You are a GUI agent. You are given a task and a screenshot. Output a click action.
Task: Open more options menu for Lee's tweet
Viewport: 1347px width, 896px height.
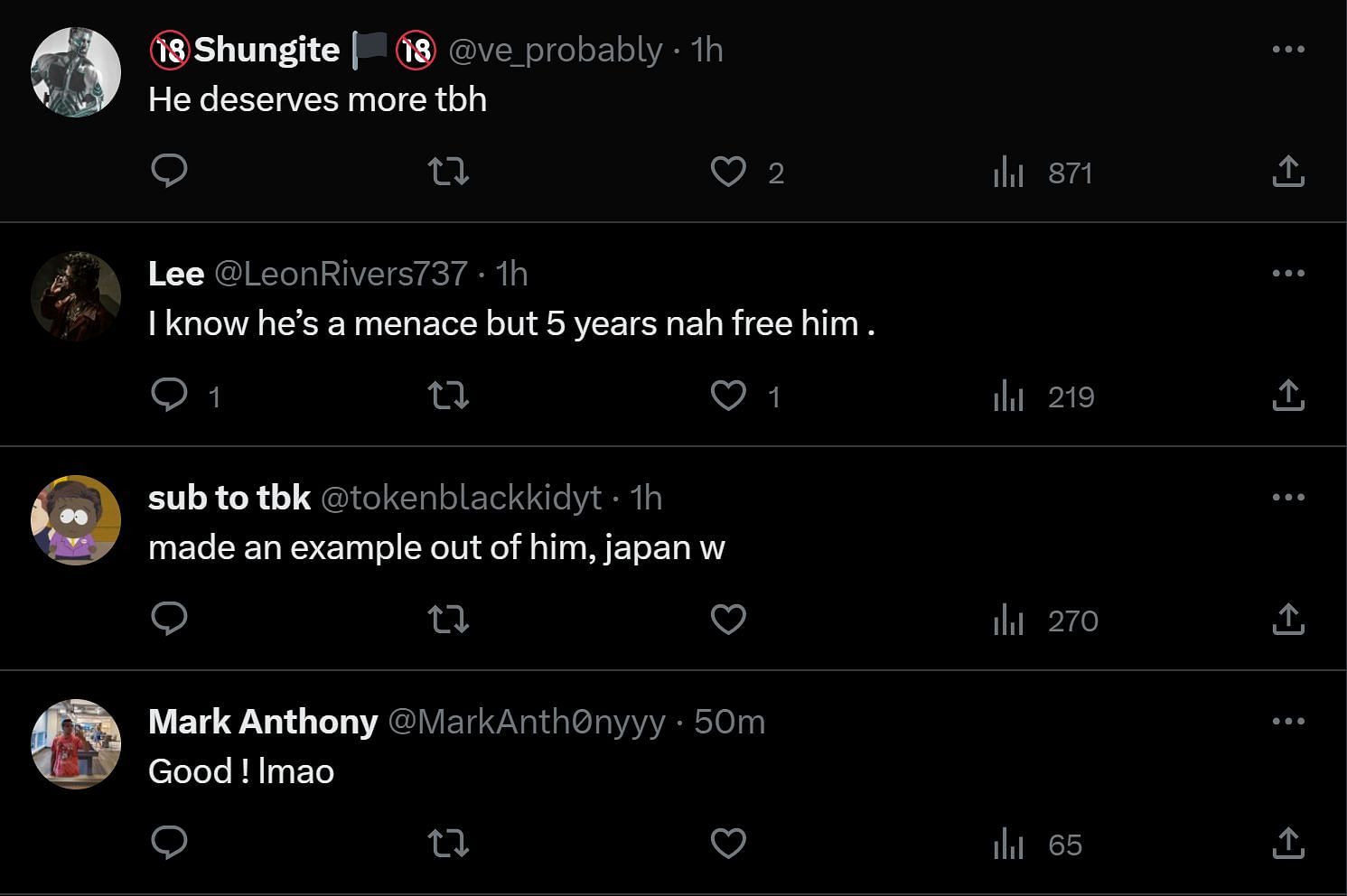1287,273
